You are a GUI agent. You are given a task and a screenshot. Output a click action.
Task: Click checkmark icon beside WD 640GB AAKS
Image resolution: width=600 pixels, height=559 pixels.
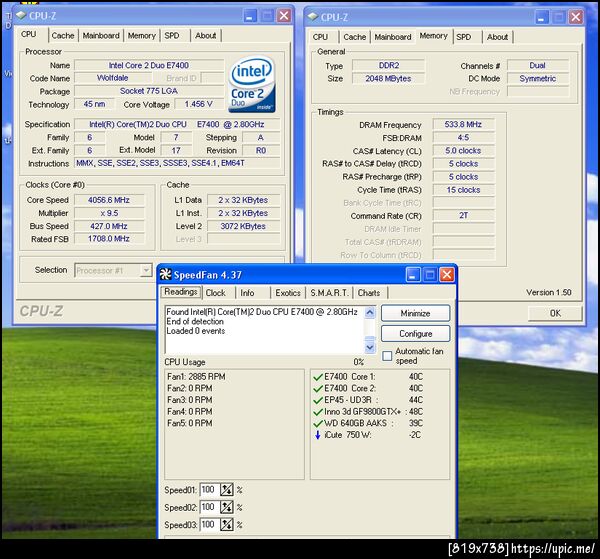pos(318,423)
